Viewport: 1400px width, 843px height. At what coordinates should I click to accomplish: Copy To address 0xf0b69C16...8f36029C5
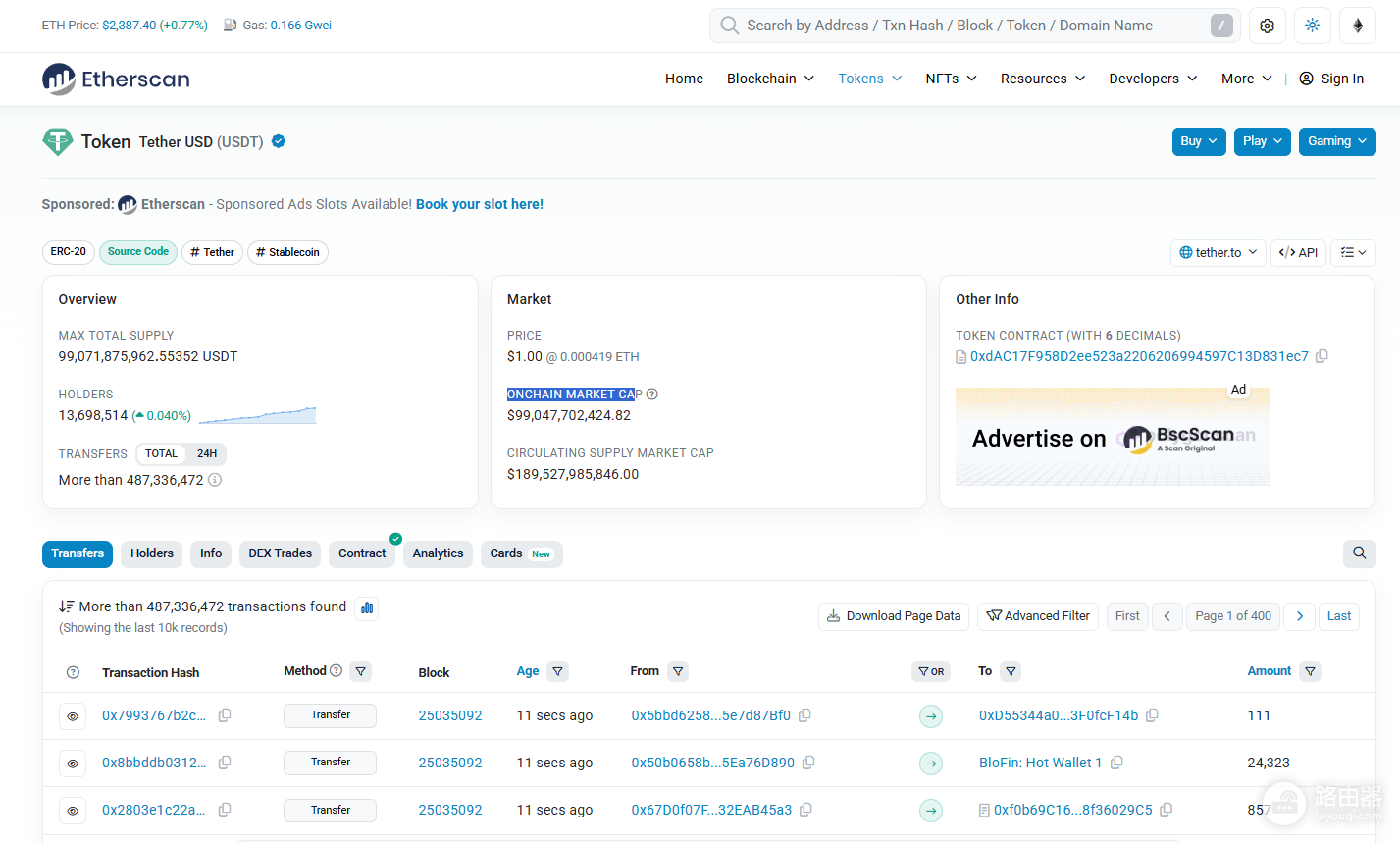pos(1166,810)
